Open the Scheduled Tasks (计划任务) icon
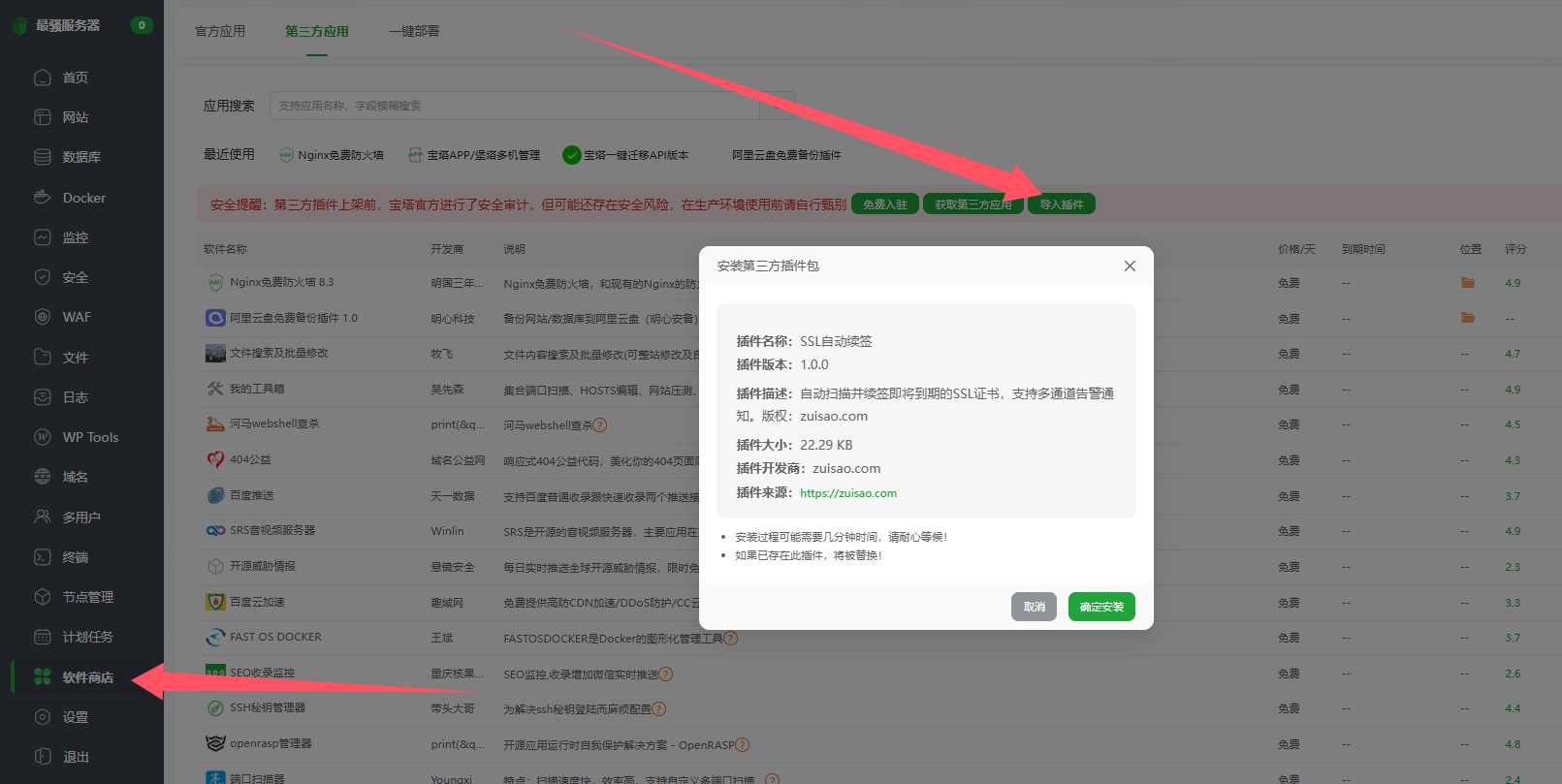The height and width of the screenshot is (784, 1562). tap(43, 637)
